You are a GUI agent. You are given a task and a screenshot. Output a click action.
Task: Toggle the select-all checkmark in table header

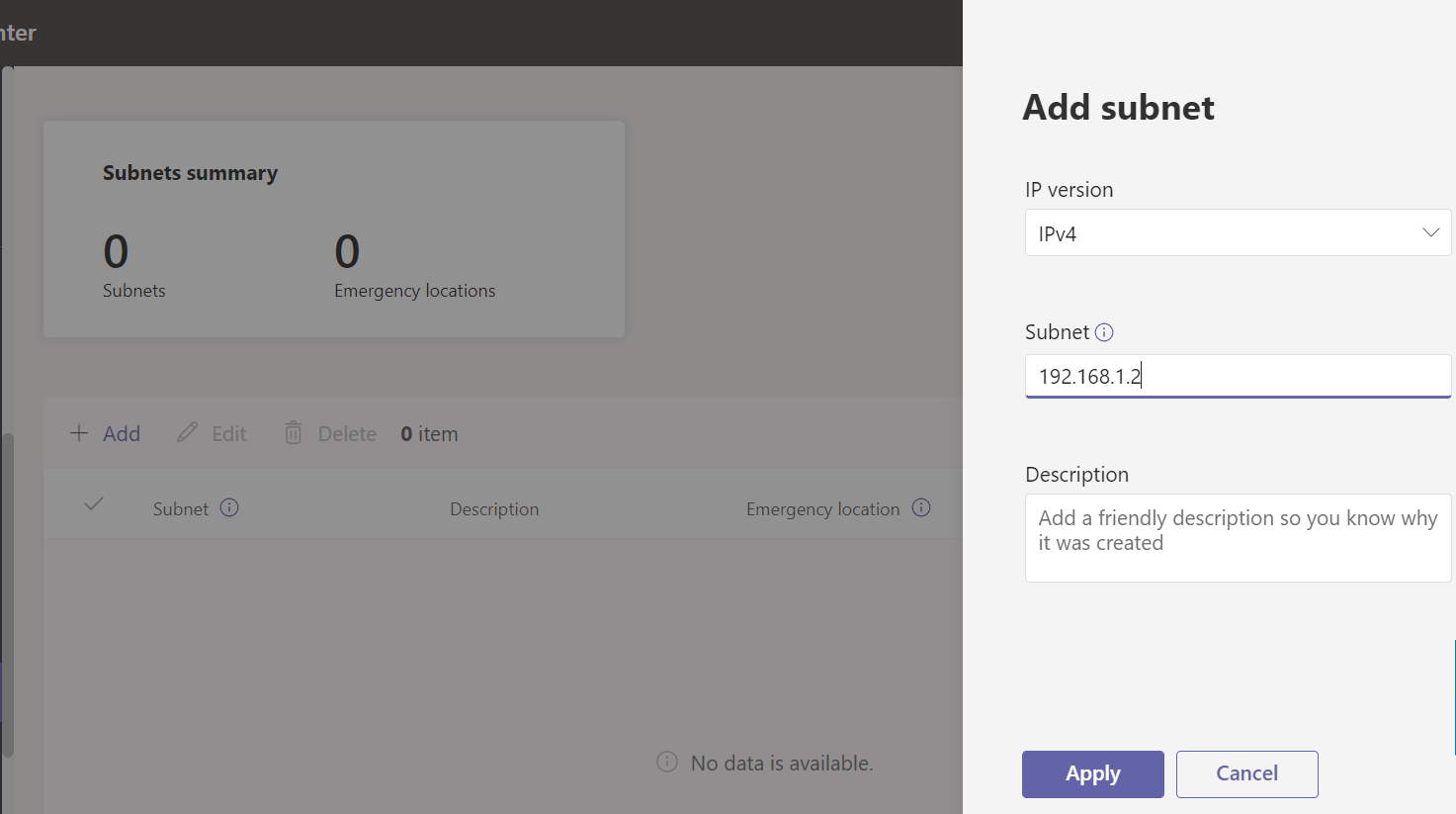94,504
